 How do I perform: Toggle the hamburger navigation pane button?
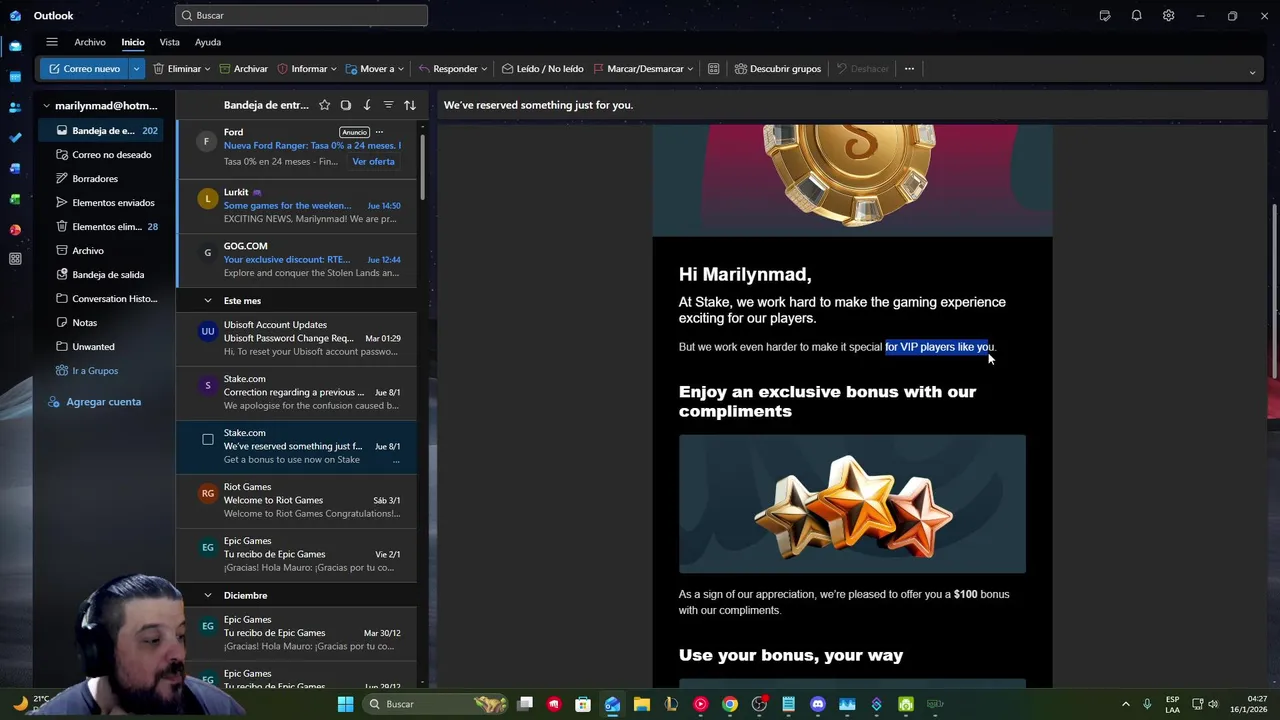click(51, 42)
